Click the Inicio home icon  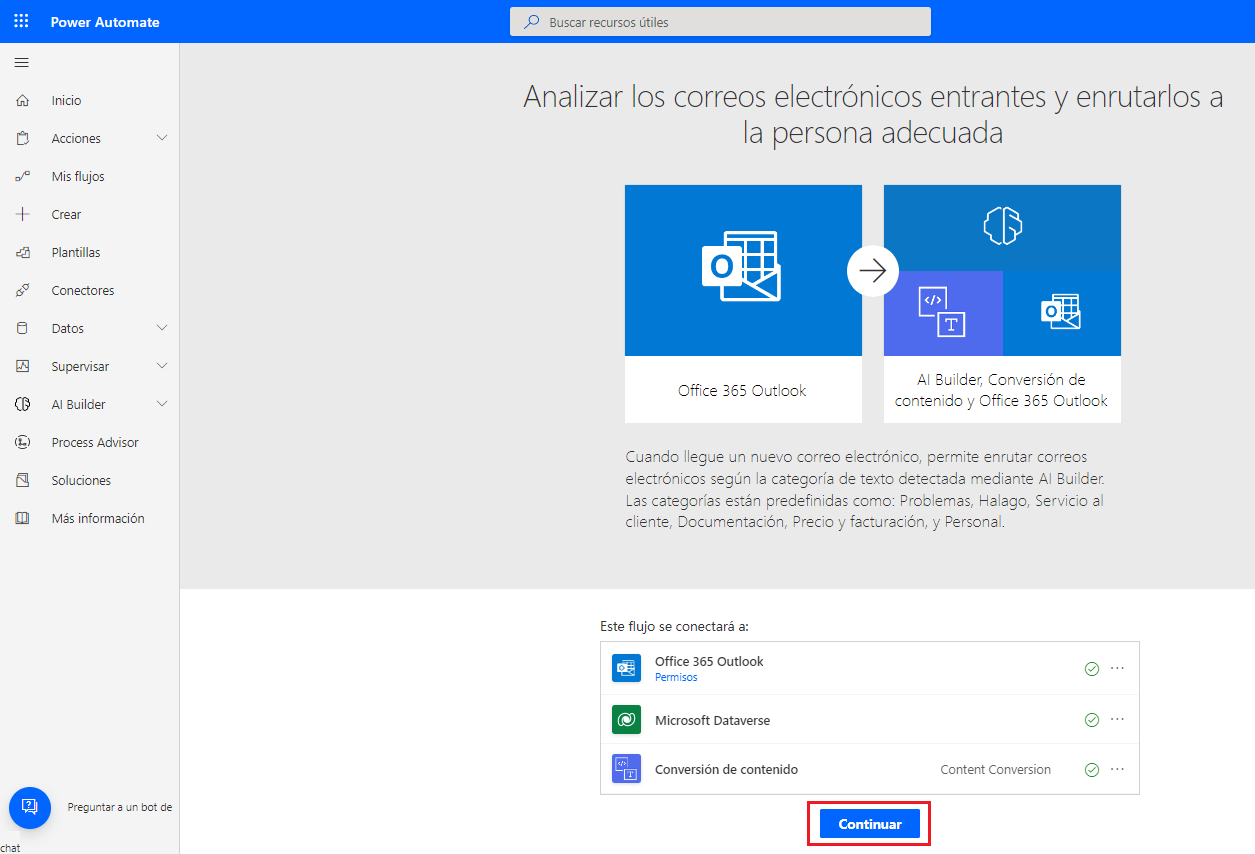[x=22, y=100]
